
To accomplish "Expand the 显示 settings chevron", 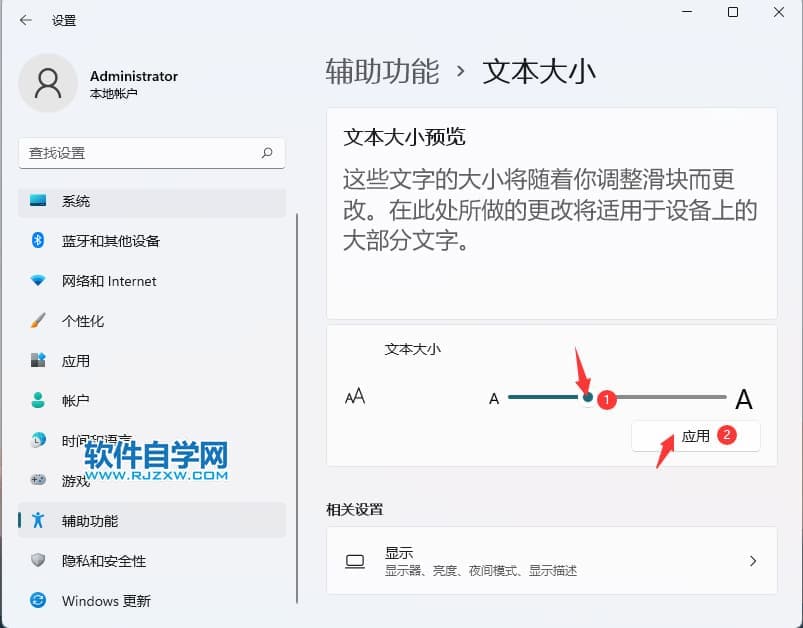I will click(753, 561).
